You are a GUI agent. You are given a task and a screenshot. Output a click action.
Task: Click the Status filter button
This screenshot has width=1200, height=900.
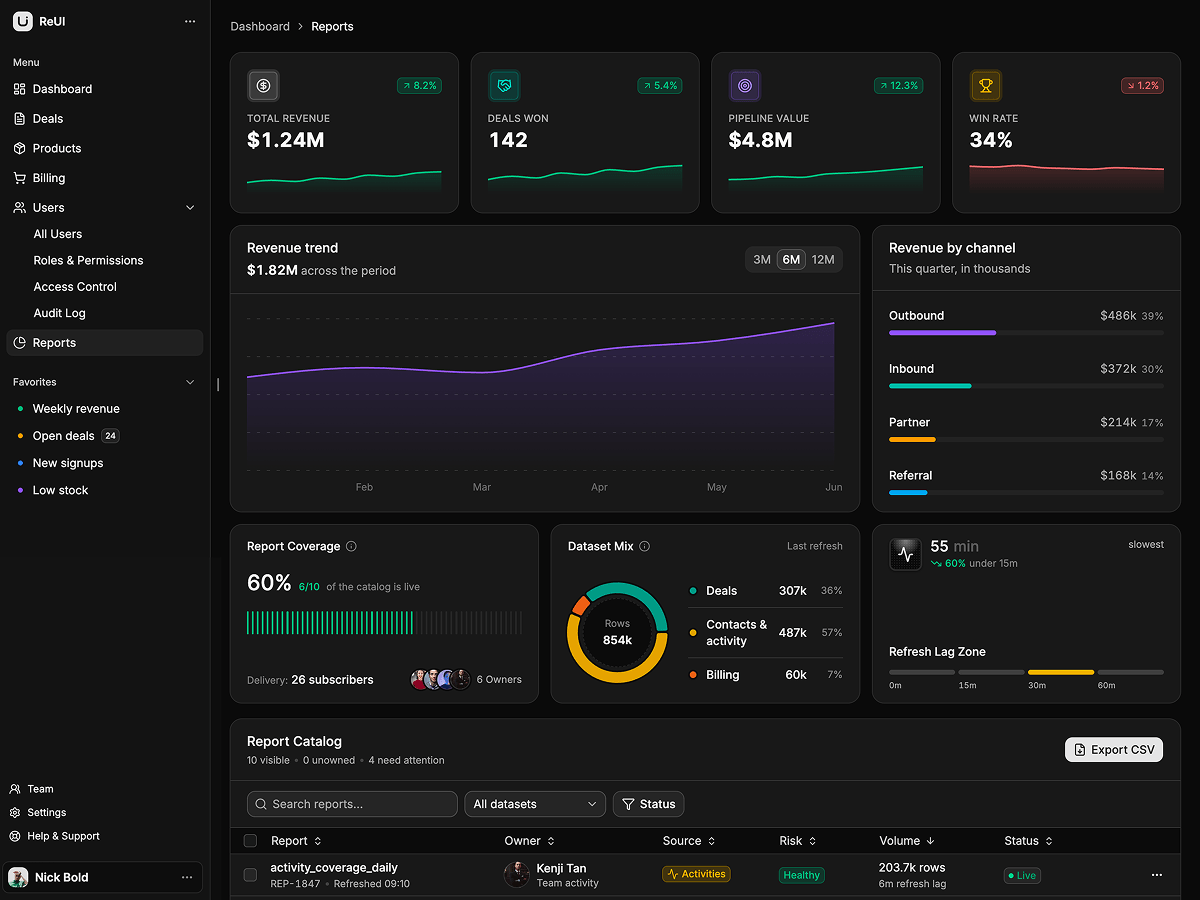(648, 804)
